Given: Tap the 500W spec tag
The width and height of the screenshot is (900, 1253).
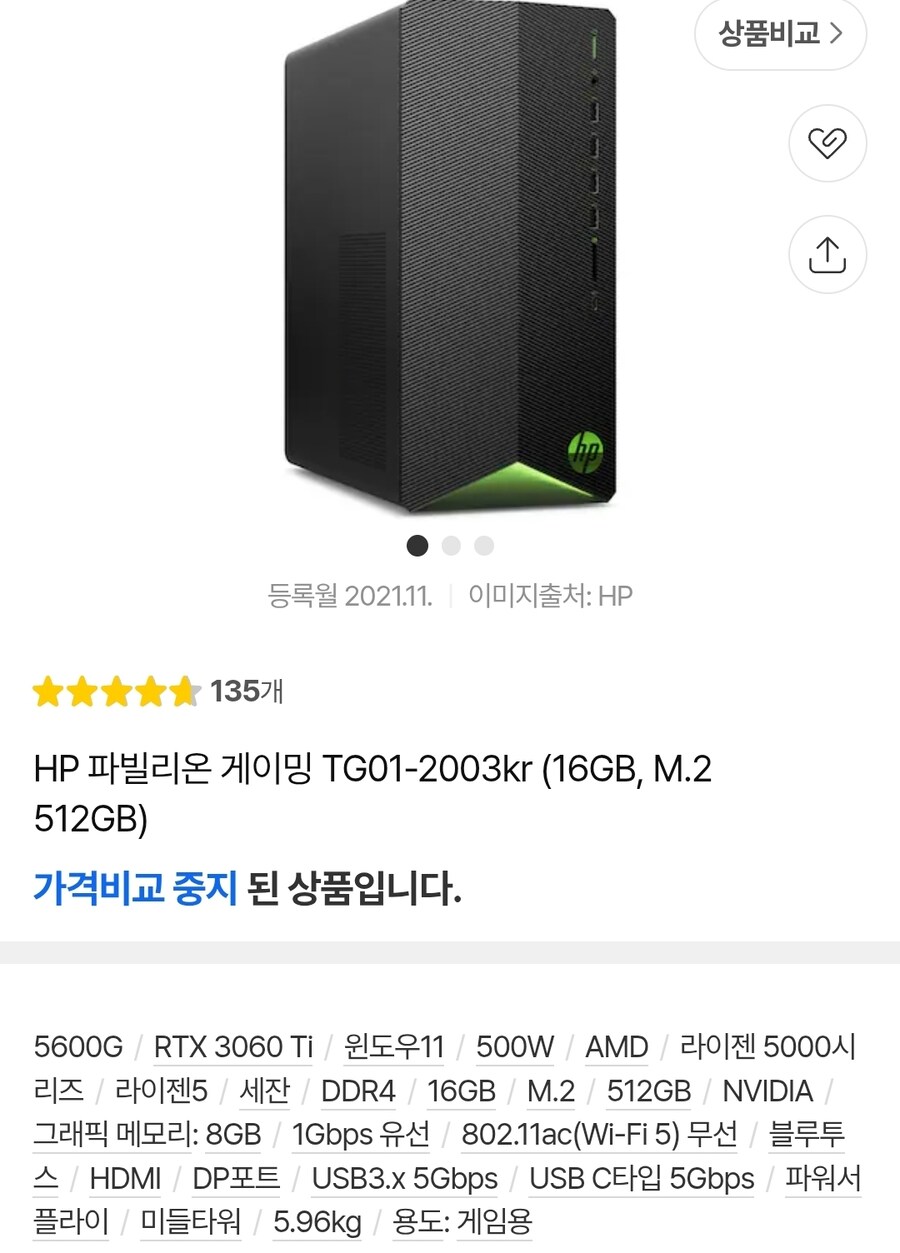Looking at the screenshot, I should point(515,1047).
